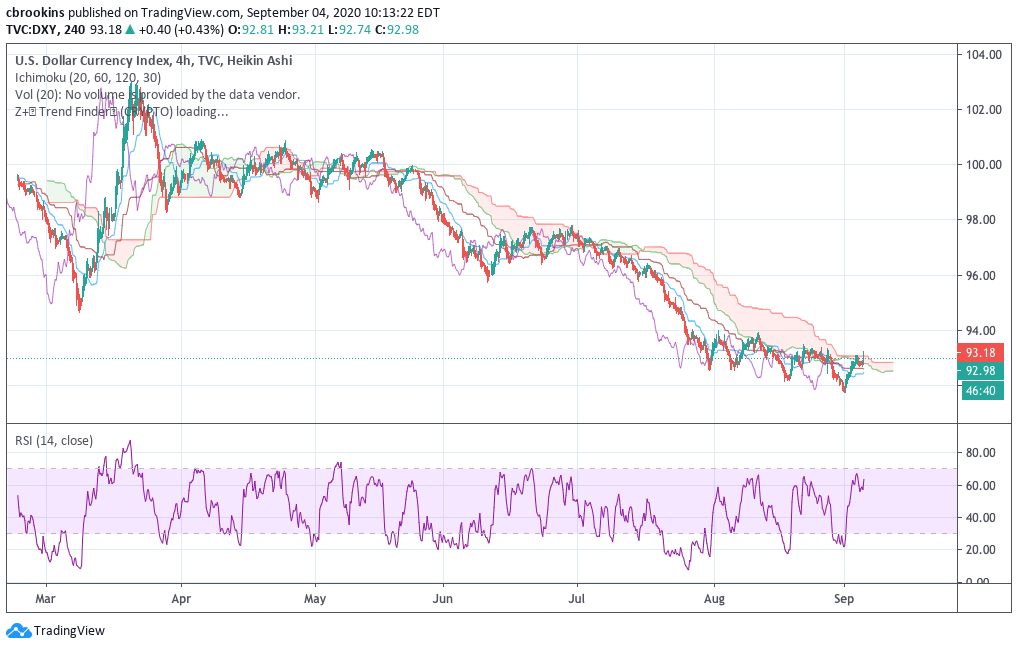Click the H:93.21 high value in header
This screenshot has width=1018, height=649.
click(x=301, y=29)
